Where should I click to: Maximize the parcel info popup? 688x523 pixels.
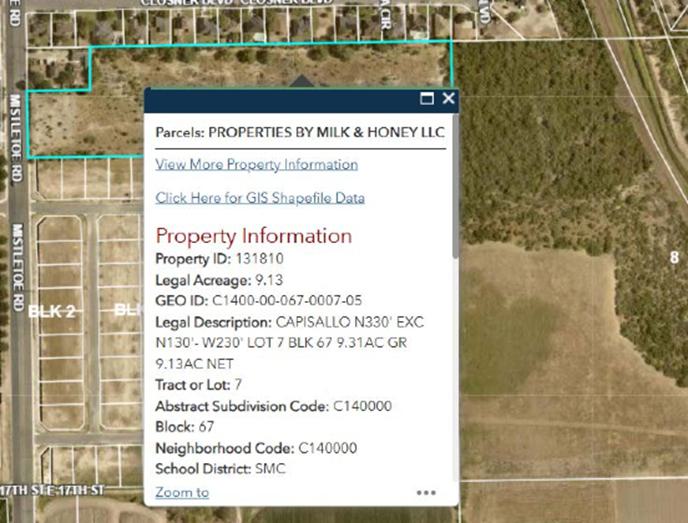(x=427, y=99)
